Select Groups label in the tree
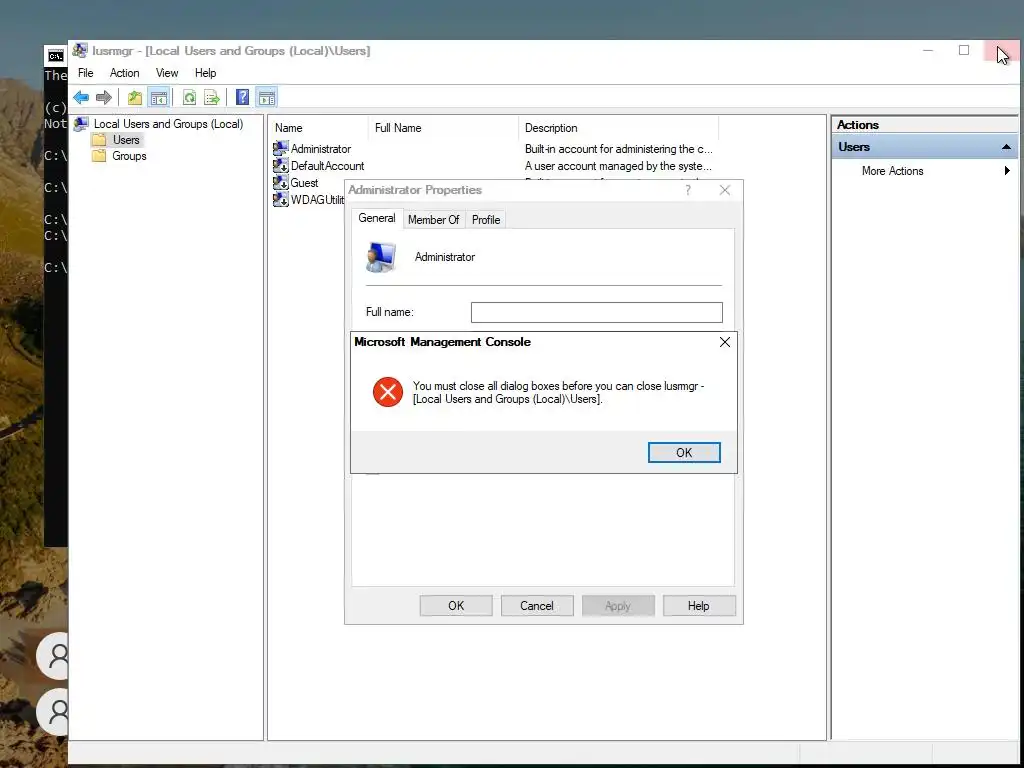 [129, 156]
